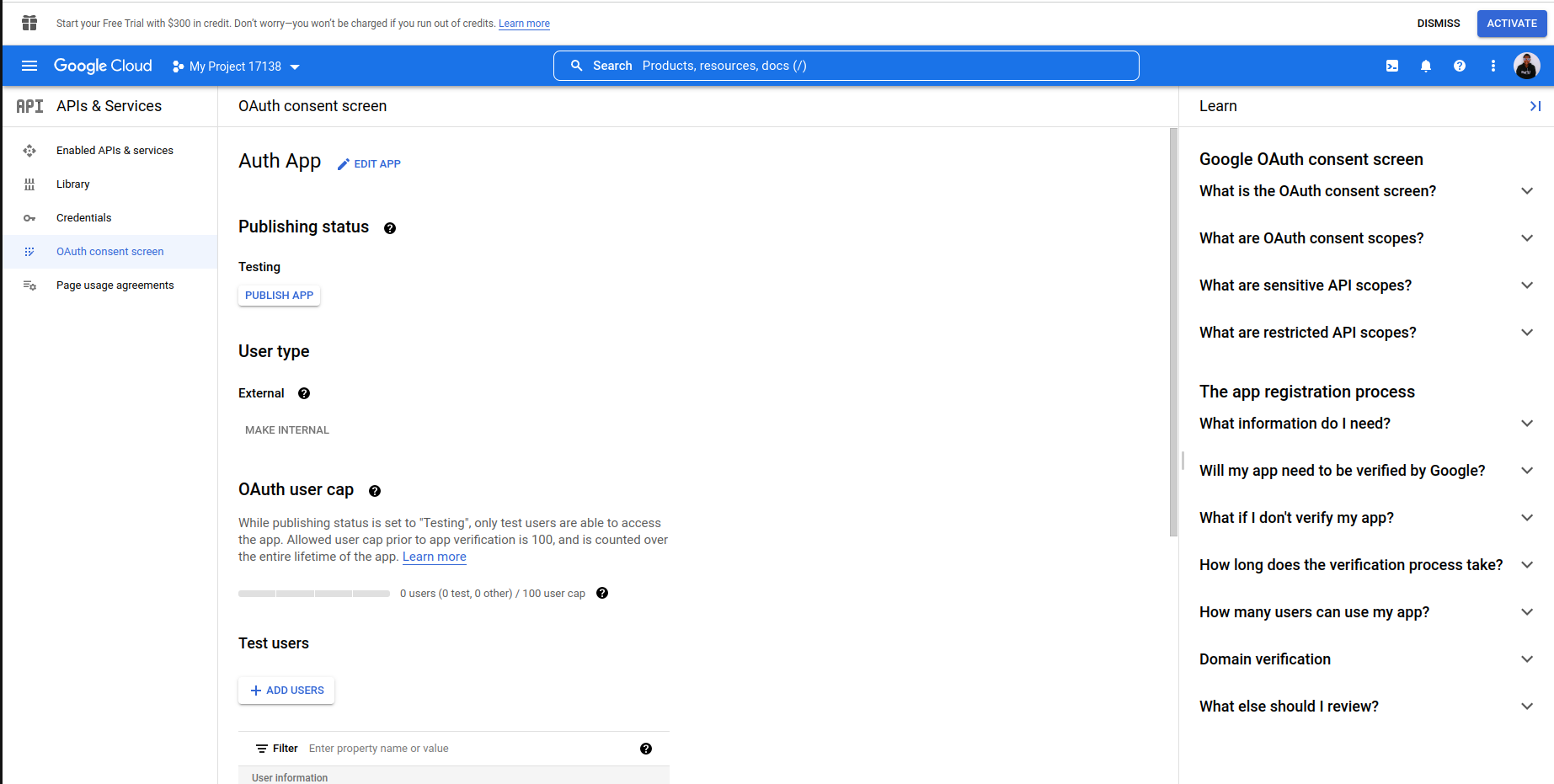Activate Cloud Shell terminal icon
The height and width of the screenshot is (784, 1554).
[1392, 66]
